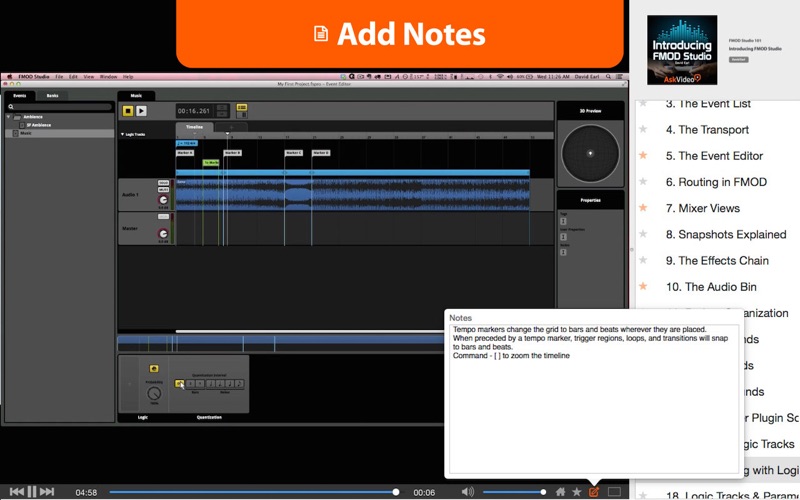This screenshot has width=800, height=500.
Task: Pause the tutorial video
Action: point(32,492)
